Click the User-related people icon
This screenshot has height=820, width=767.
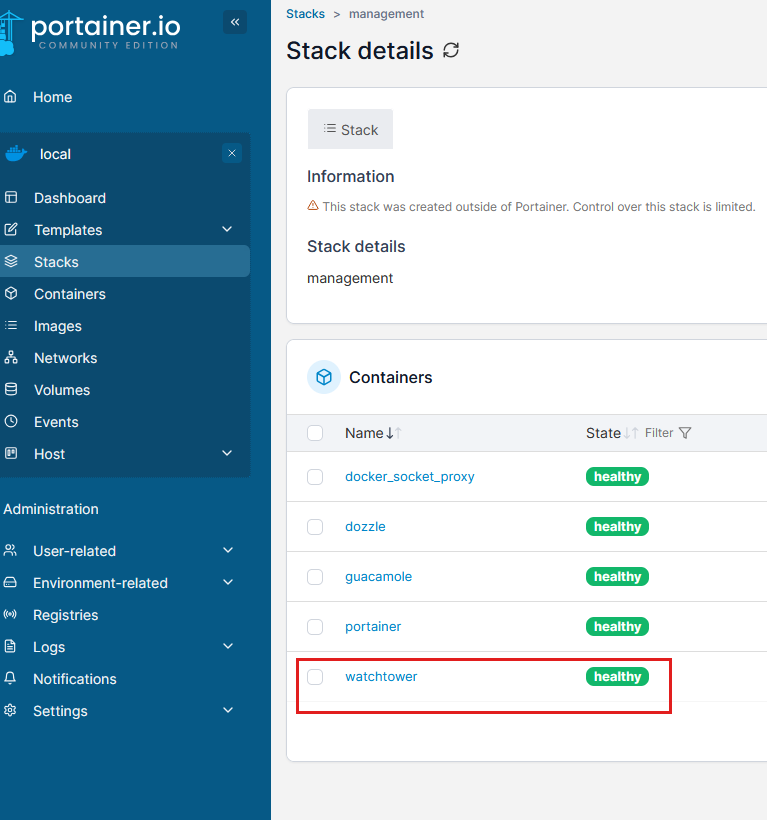coord(10,550)
